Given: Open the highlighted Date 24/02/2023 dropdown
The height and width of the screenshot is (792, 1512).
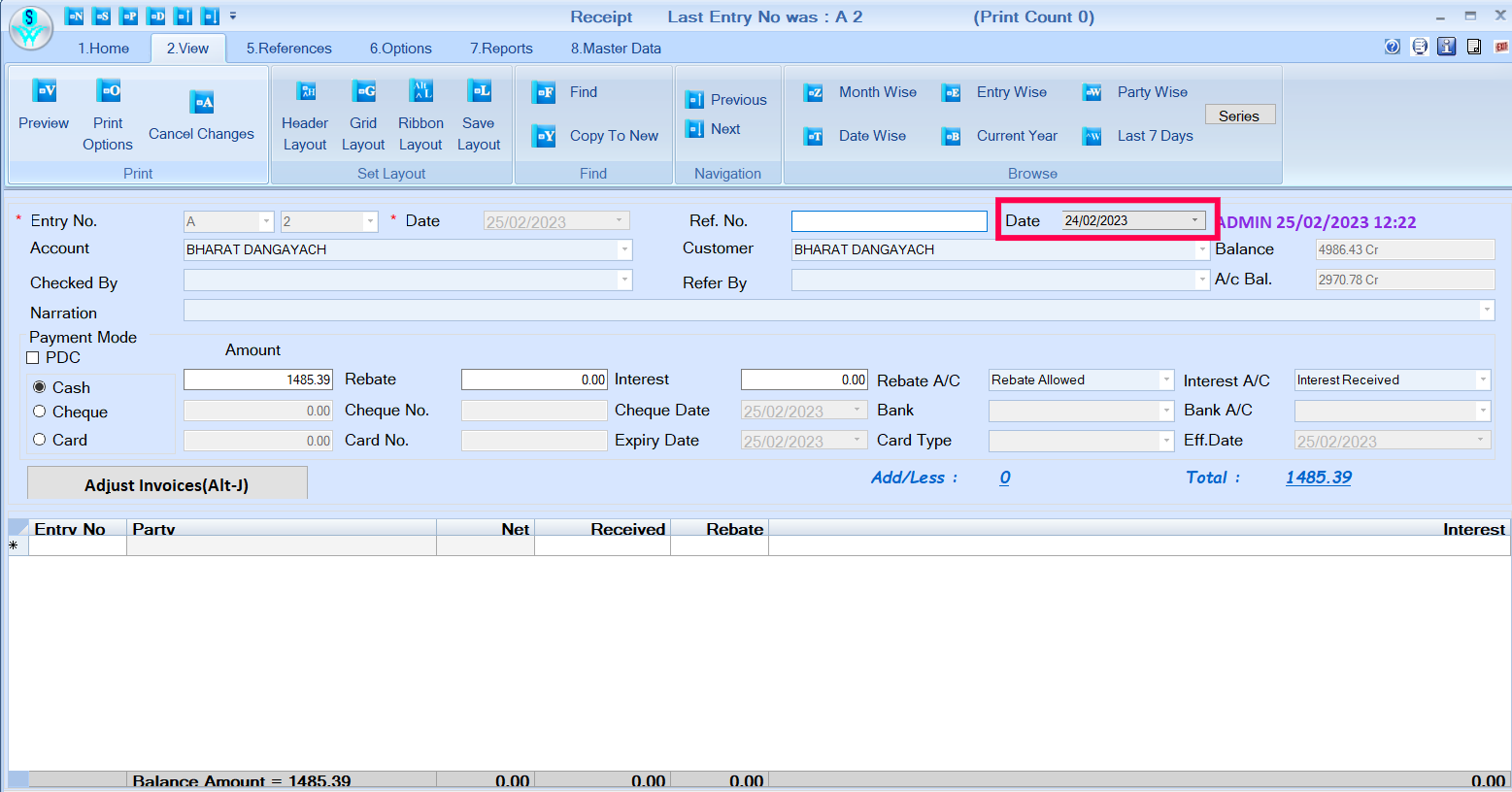Looking at the screenshot, I should pos(1195,220).
